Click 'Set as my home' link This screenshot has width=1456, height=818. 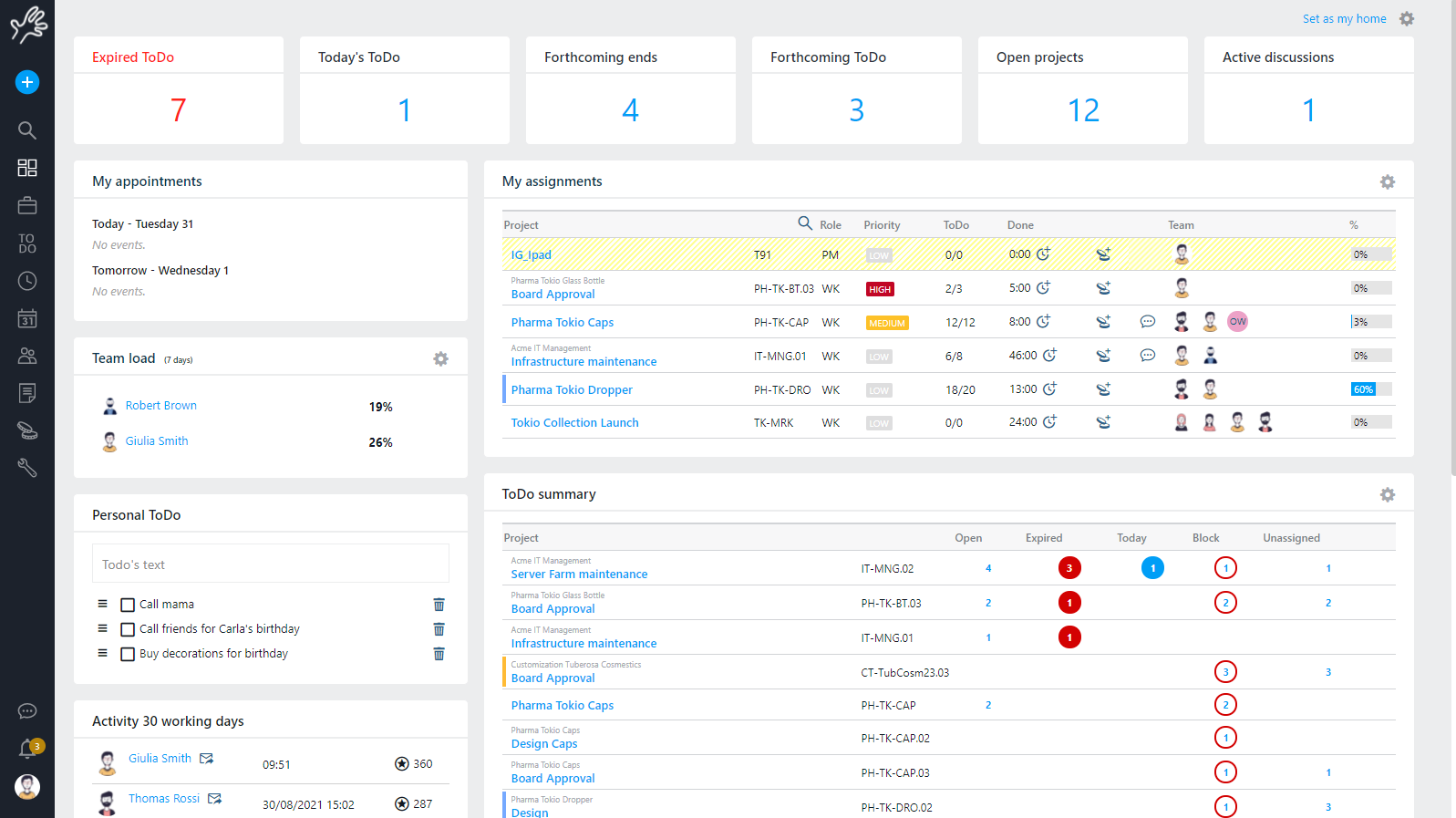tap(1344, 19)
